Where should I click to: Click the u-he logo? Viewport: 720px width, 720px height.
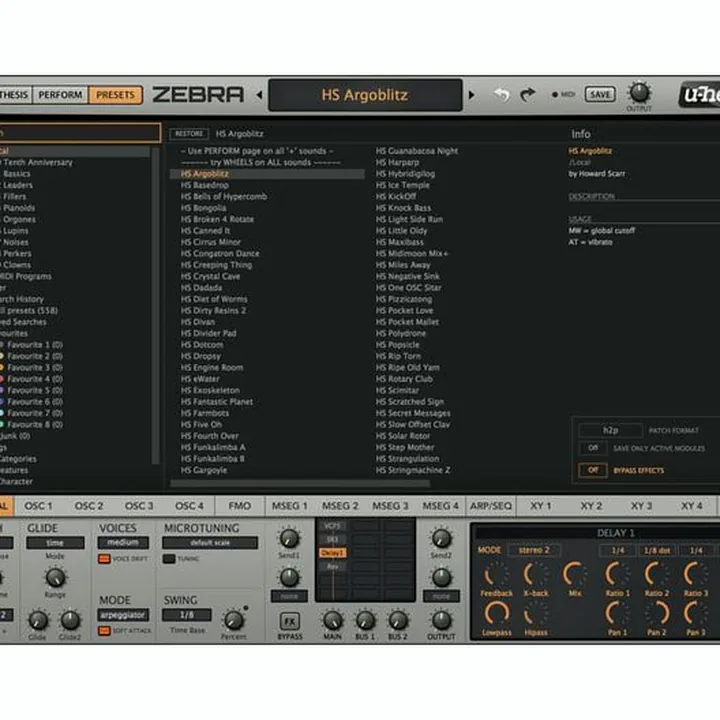pos(699,95)
